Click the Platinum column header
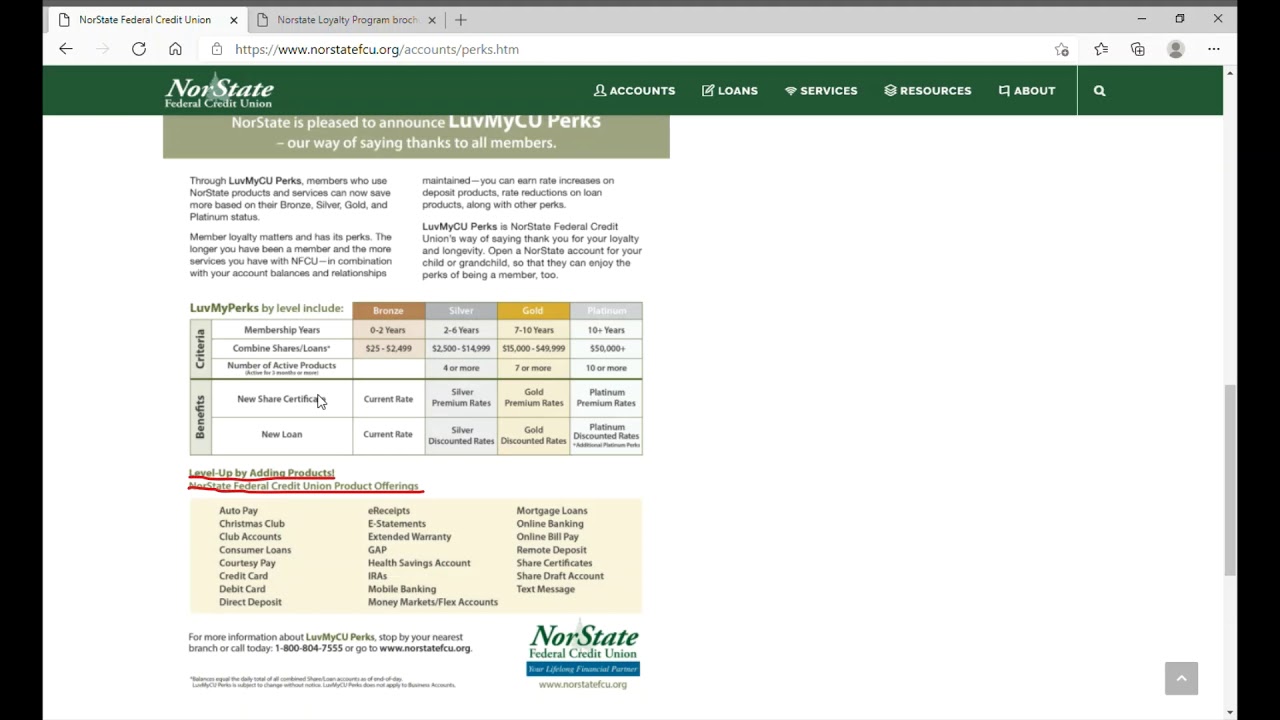 [606, 311]
